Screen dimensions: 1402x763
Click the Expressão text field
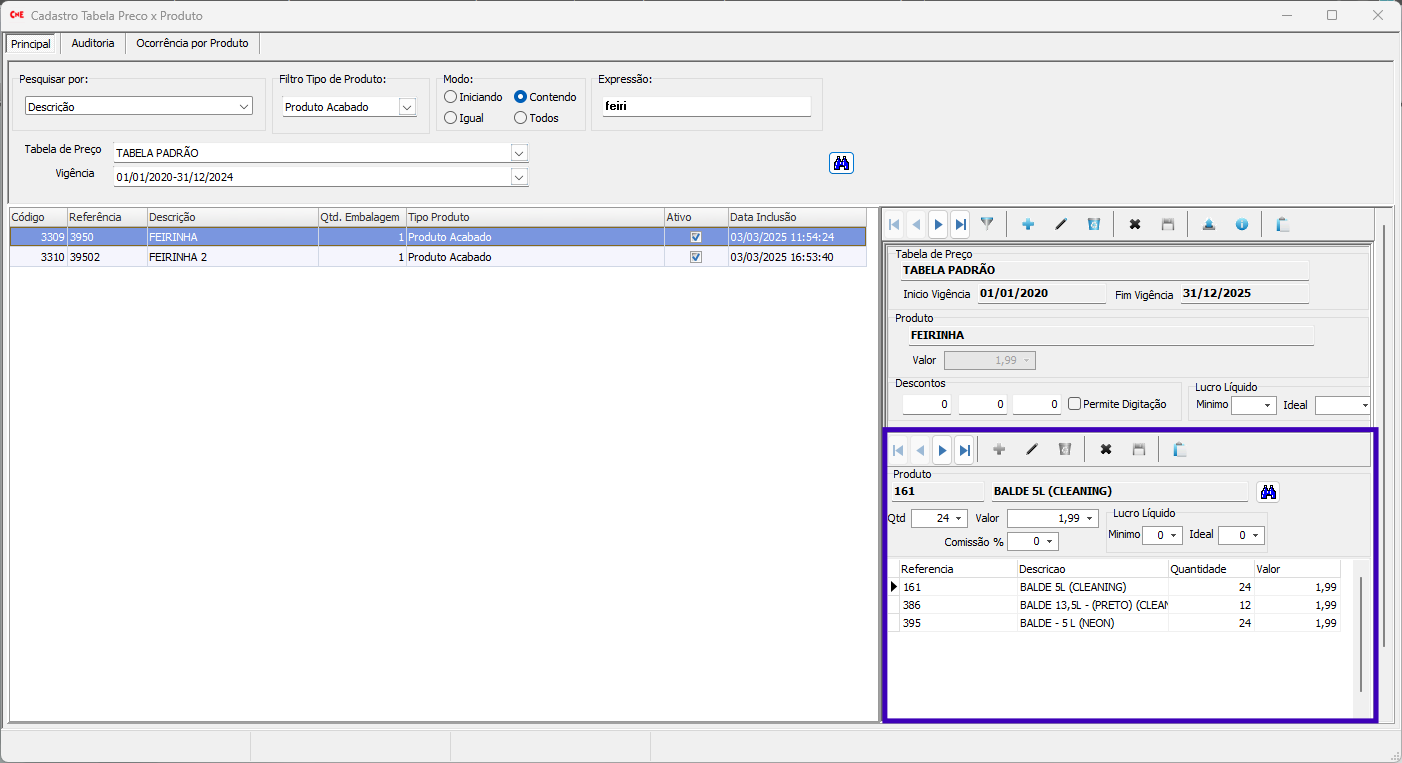click(706, 106)
